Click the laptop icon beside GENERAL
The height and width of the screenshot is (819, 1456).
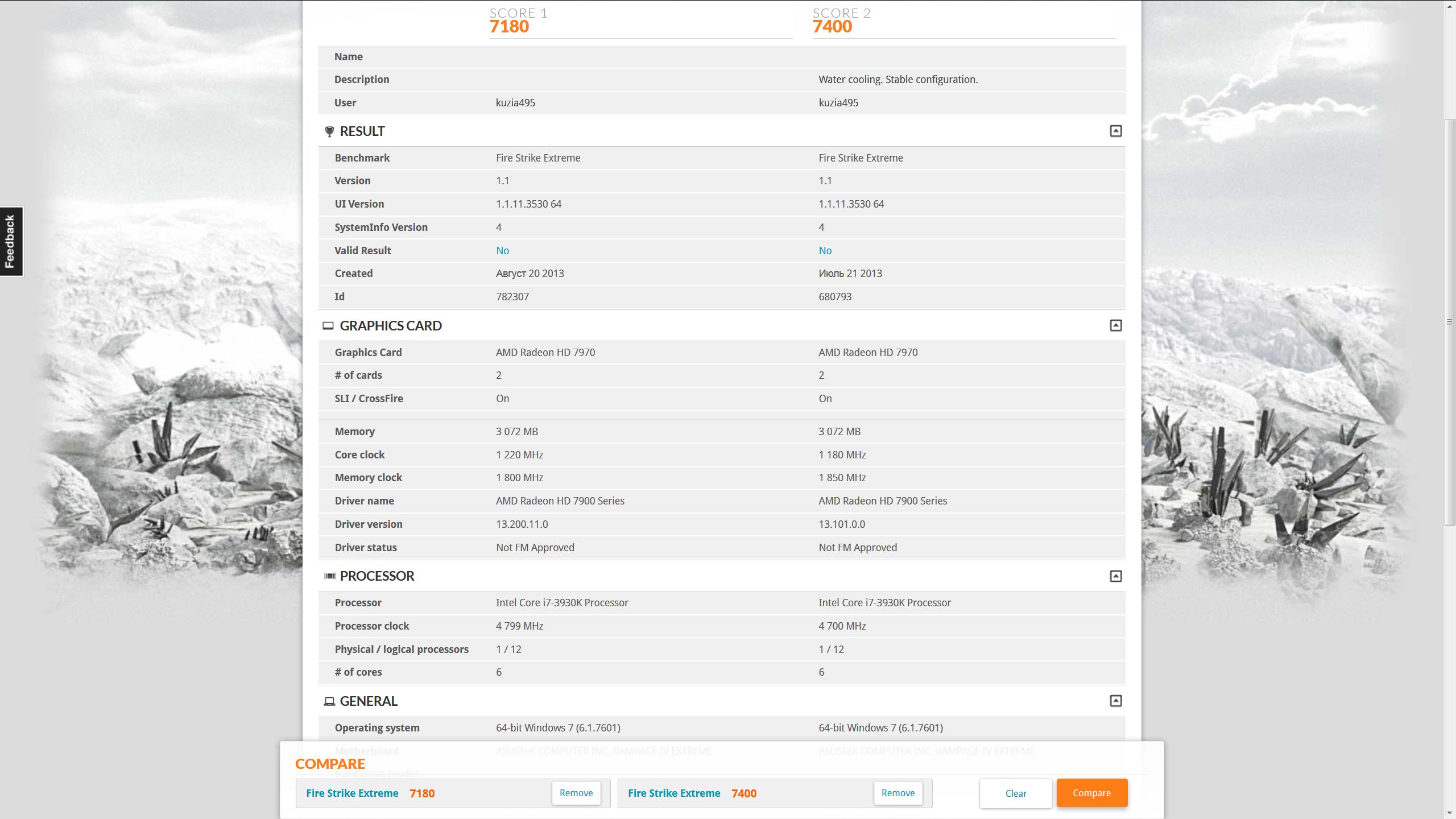pyautogui.click(x=329, y=701)
